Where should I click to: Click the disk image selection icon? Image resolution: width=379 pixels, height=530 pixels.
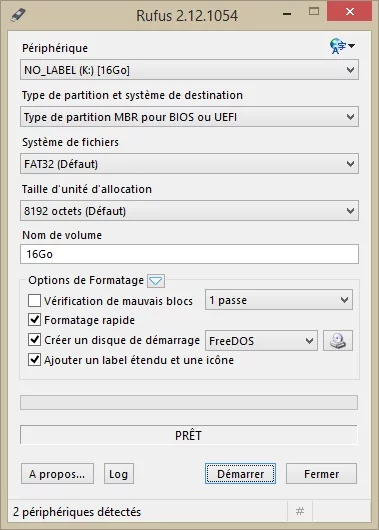point(338,340)
